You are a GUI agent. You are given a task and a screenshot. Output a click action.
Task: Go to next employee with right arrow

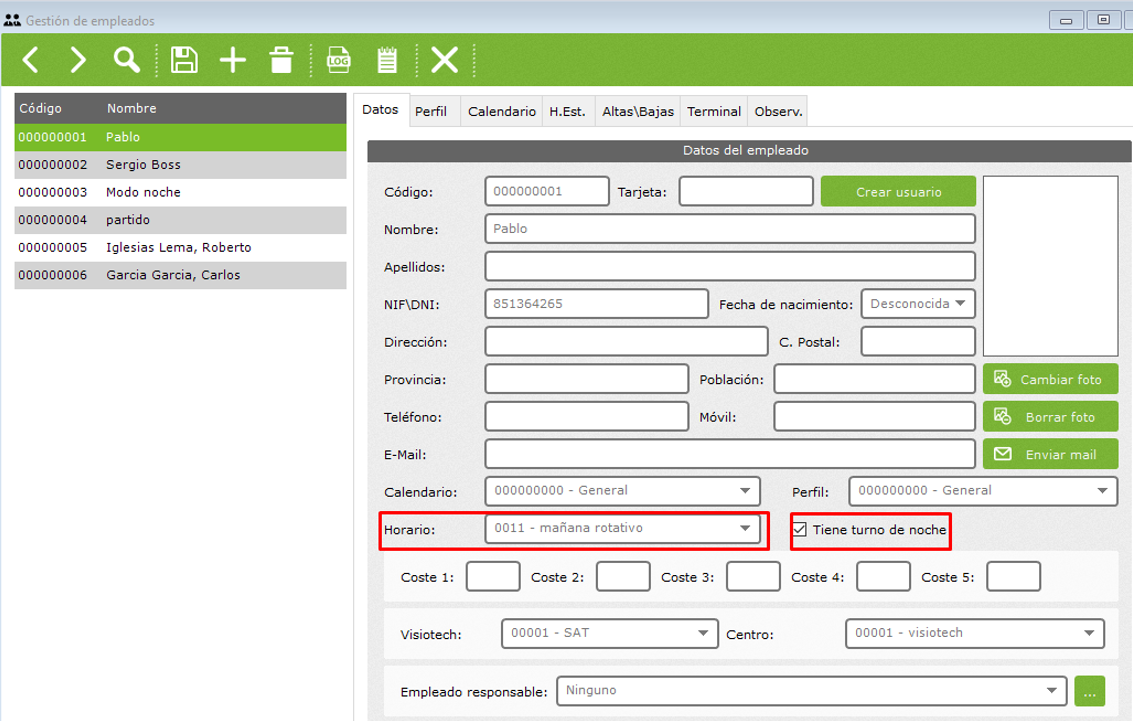77,61
